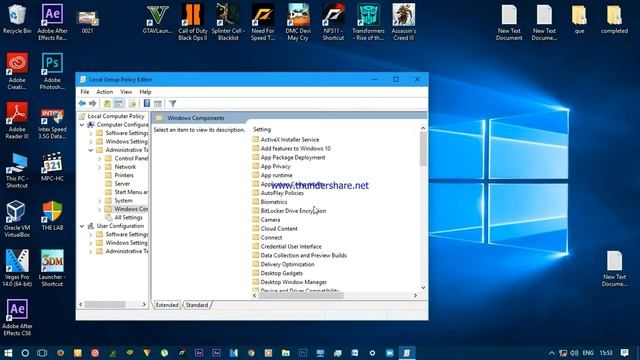Select the Adobe Reader XI desktop icon

17,120
